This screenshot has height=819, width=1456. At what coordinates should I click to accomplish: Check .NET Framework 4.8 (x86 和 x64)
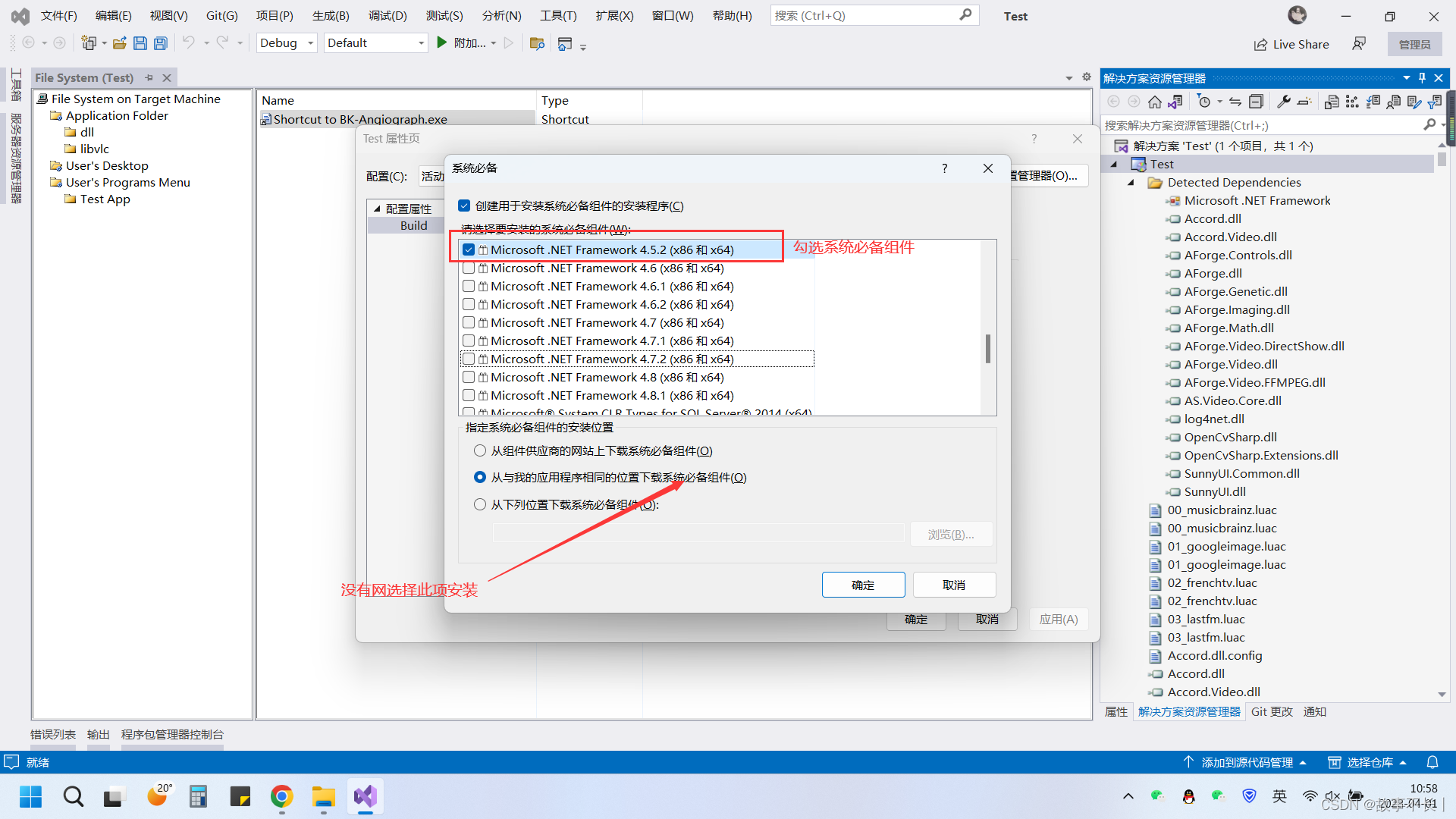coord(469,377)
